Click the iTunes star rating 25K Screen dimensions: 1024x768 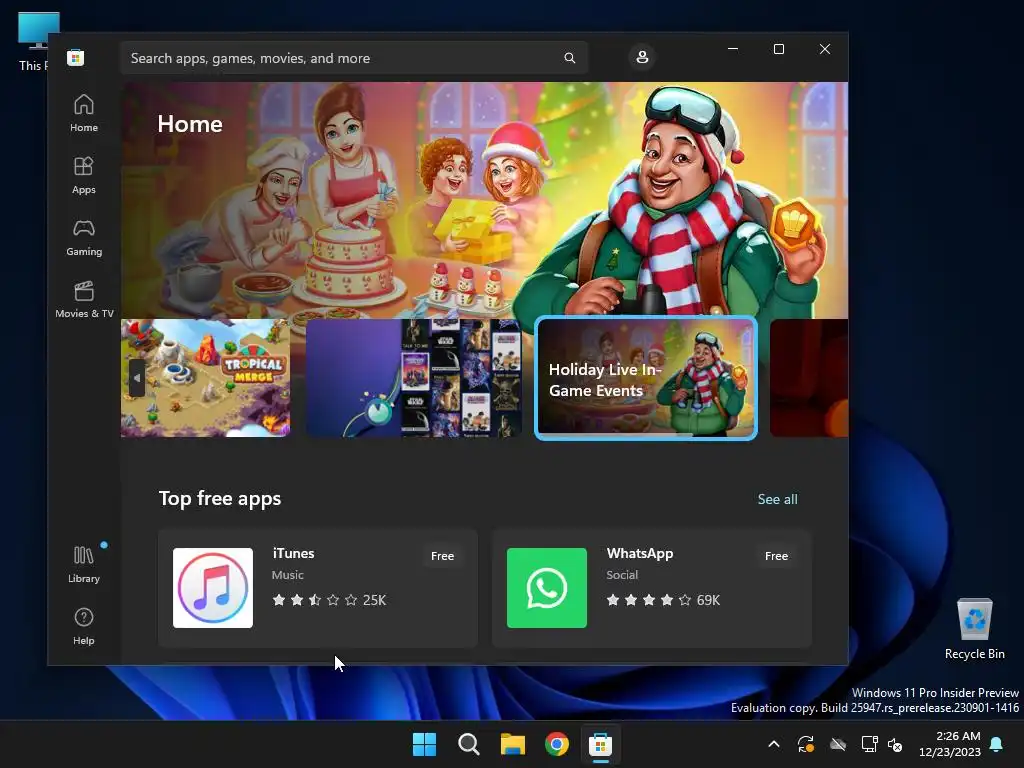[329, 600]
